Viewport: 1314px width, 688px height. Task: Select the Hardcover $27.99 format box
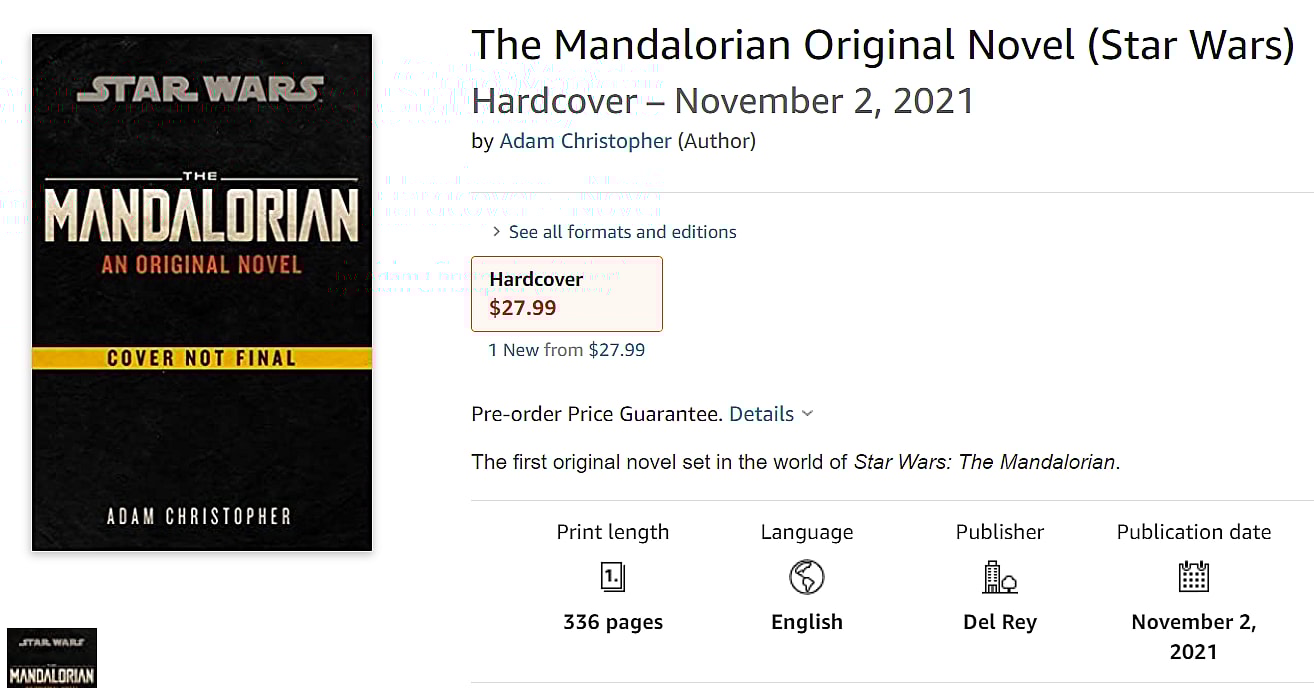pos(567,293)
